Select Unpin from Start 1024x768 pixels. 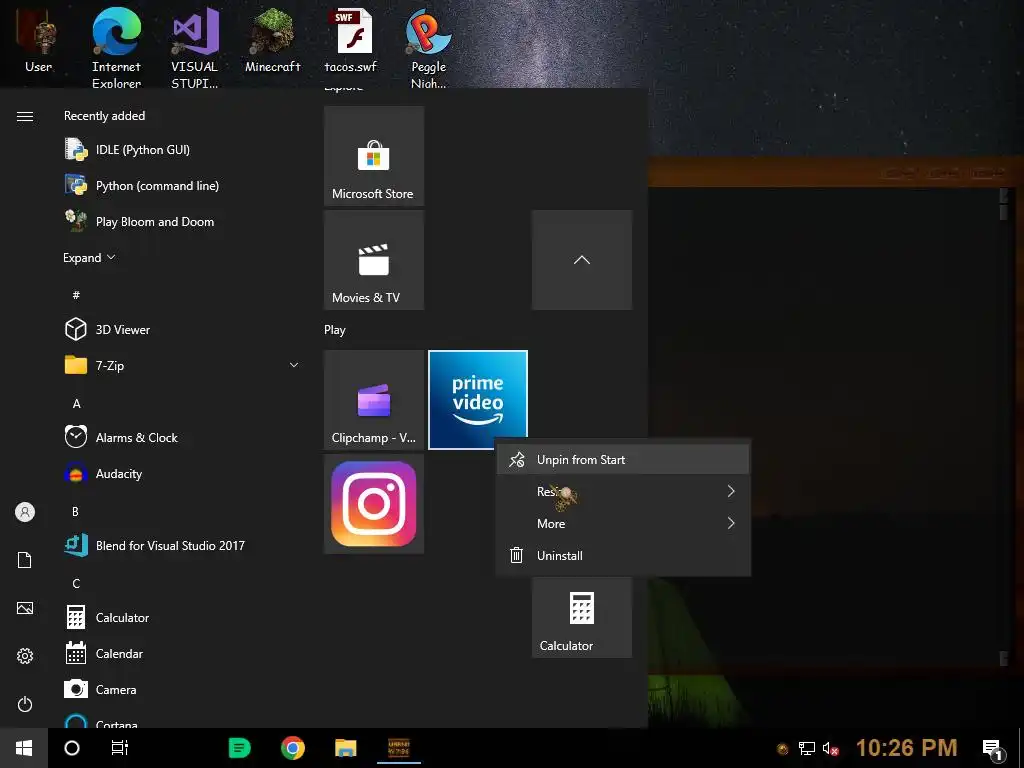(623, 460)
